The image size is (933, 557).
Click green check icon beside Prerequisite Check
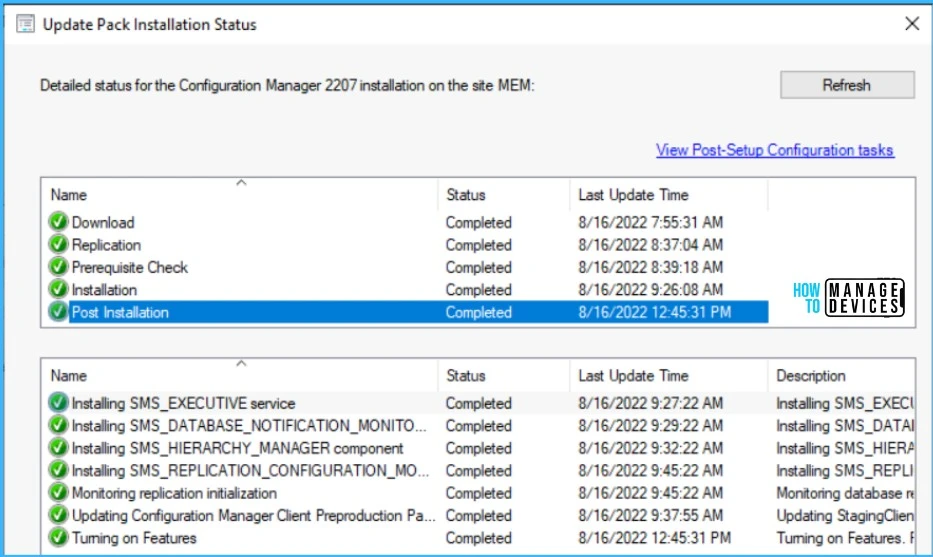pyautogui.click(x=58, y=267)
